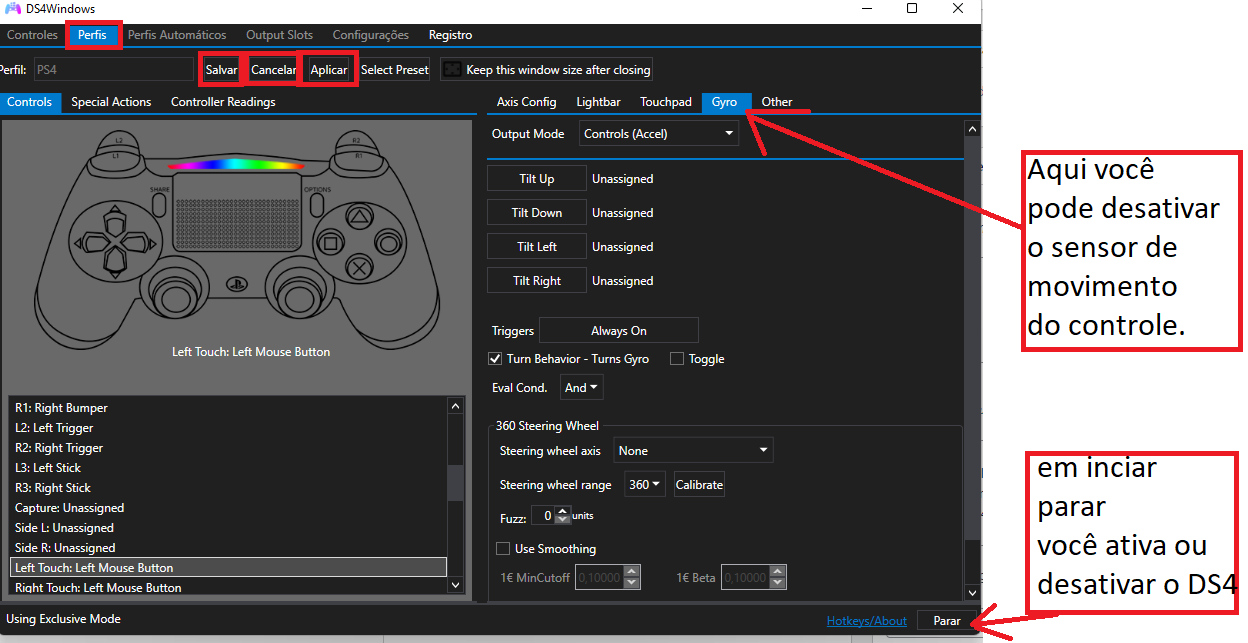
Task: Click the 1€ Beta value field
Action: coord(746,577)
